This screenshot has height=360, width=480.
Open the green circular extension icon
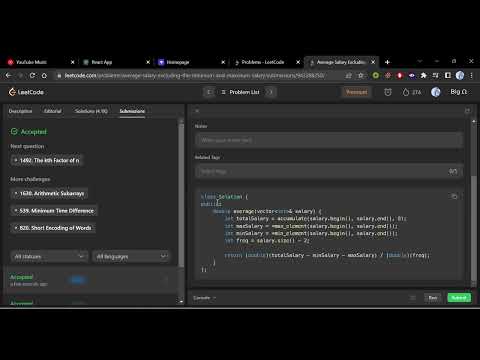point(376,76)
